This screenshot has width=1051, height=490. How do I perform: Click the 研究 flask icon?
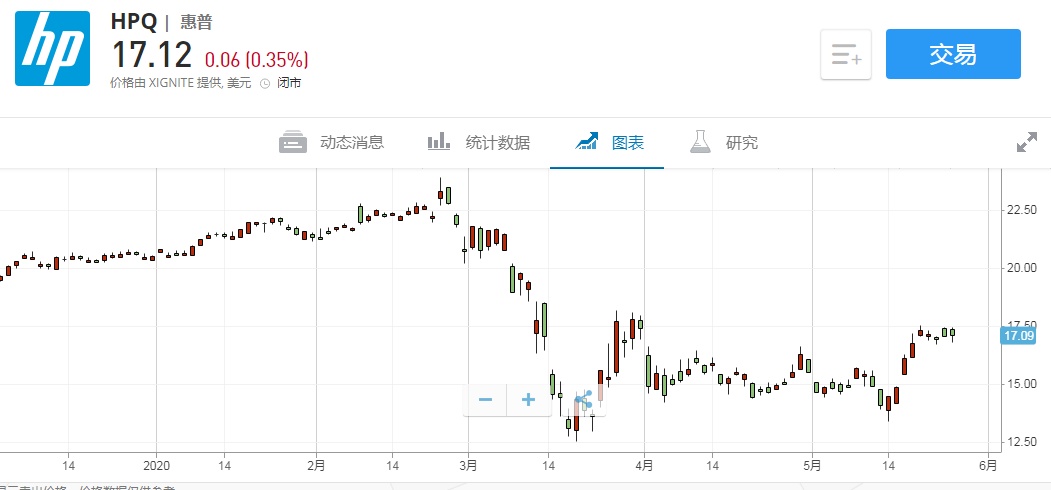(700, 142)
